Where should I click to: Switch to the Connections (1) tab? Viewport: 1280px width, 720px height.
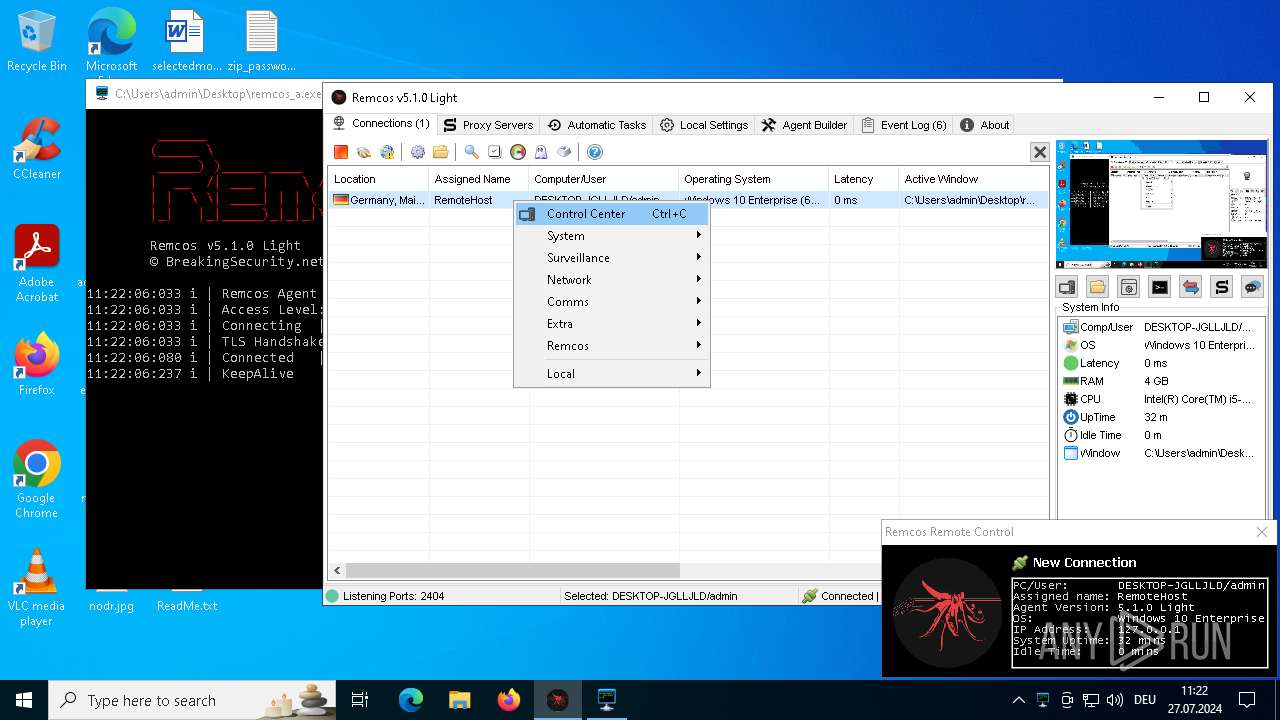[x=381, y=124]
